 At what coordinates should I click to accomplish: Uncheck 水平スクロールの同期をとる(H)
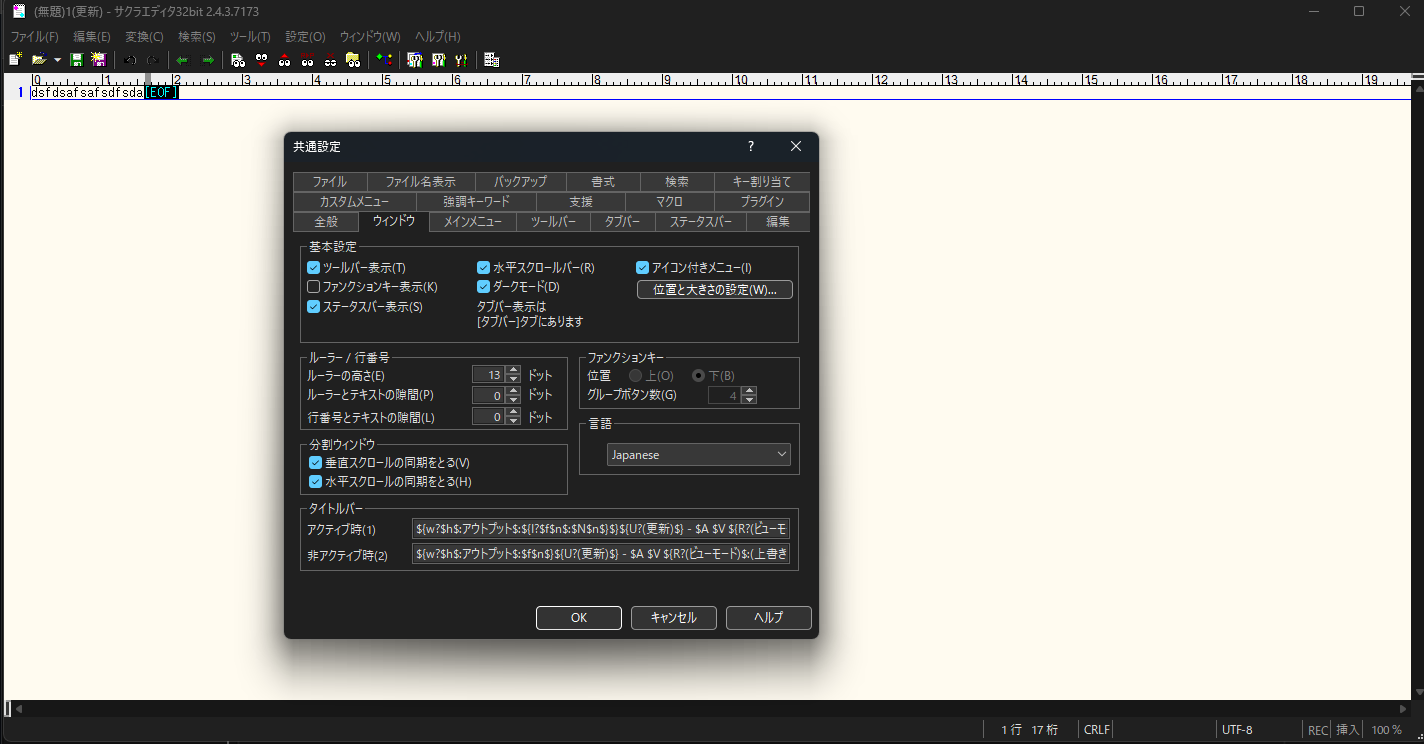coord(316,482)
